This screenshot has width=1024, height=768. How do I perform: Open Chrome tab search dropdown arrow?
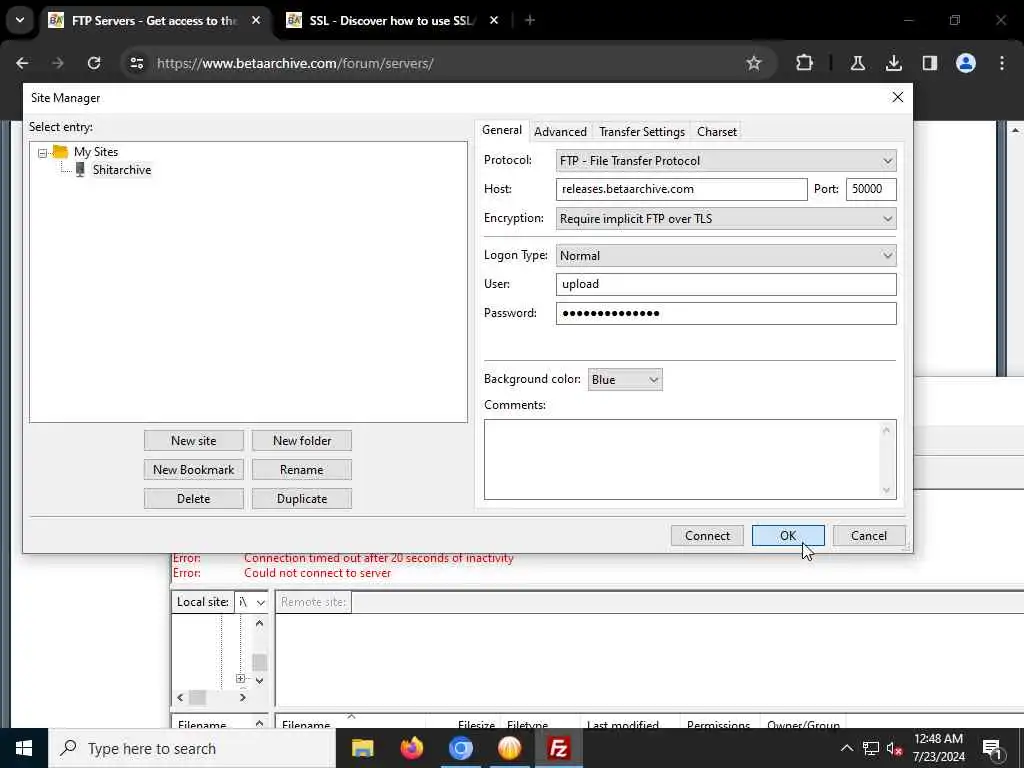[20, 20]
